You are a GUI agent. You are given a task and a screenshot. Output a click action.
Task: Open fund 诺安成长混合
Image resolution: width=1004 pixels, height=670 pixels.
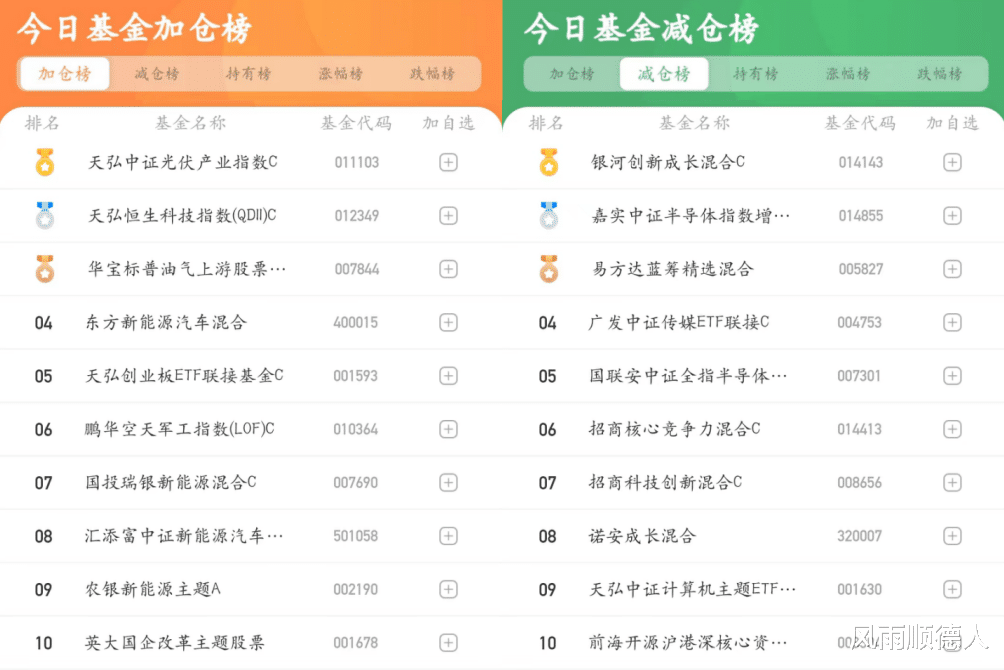pos(642,536)
